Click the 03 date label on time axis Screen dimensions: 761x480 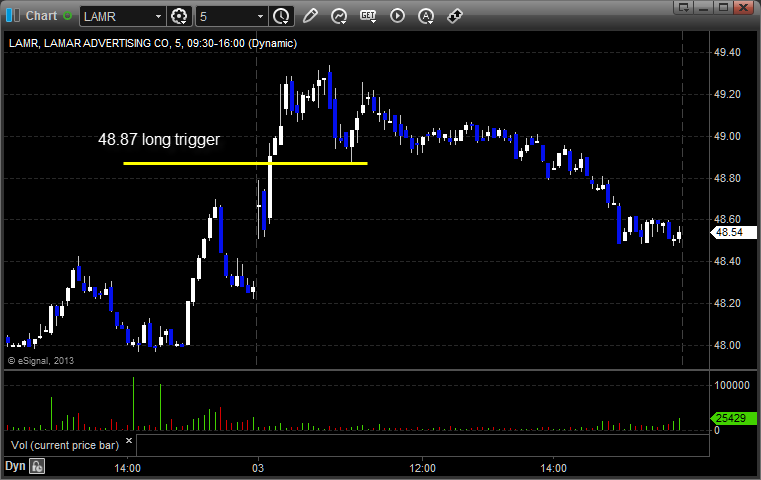point(258,468)
